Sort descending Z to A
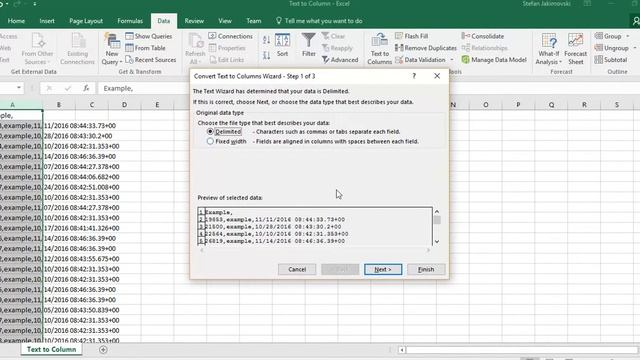Viewport: 640px width, 360px height. (x=267, y=56)
